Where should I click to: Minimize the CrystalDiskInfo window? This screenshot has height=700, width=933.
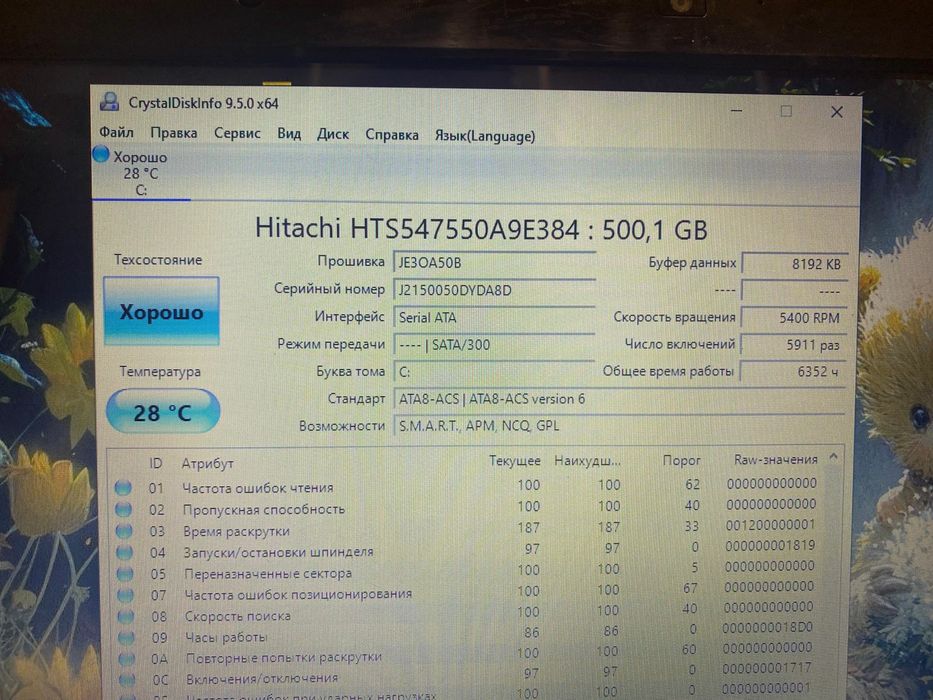point(736,110)
